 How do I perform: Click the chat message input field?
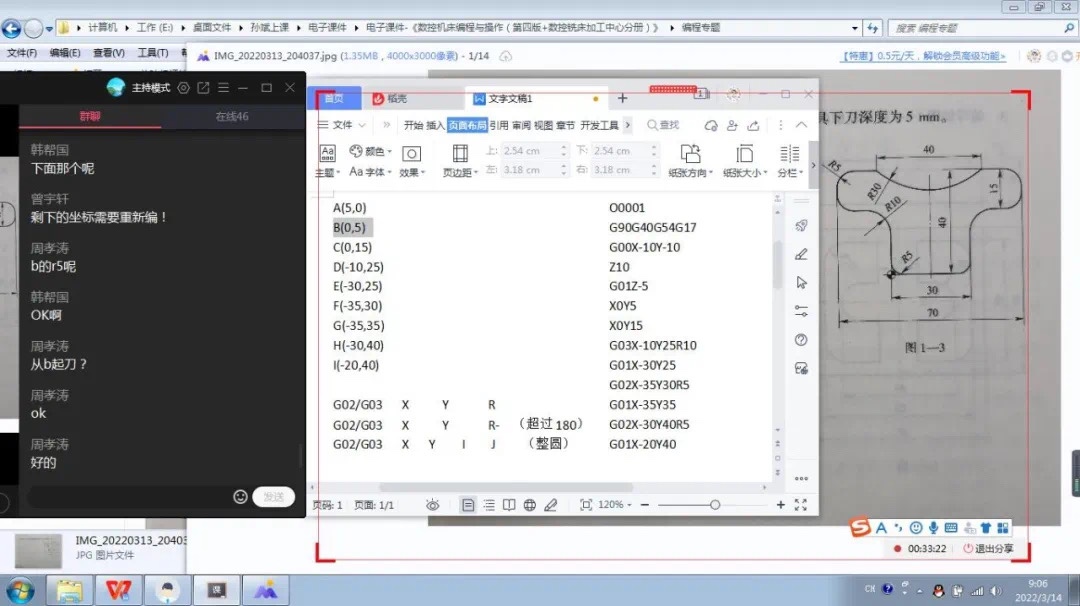coord(125,497)
